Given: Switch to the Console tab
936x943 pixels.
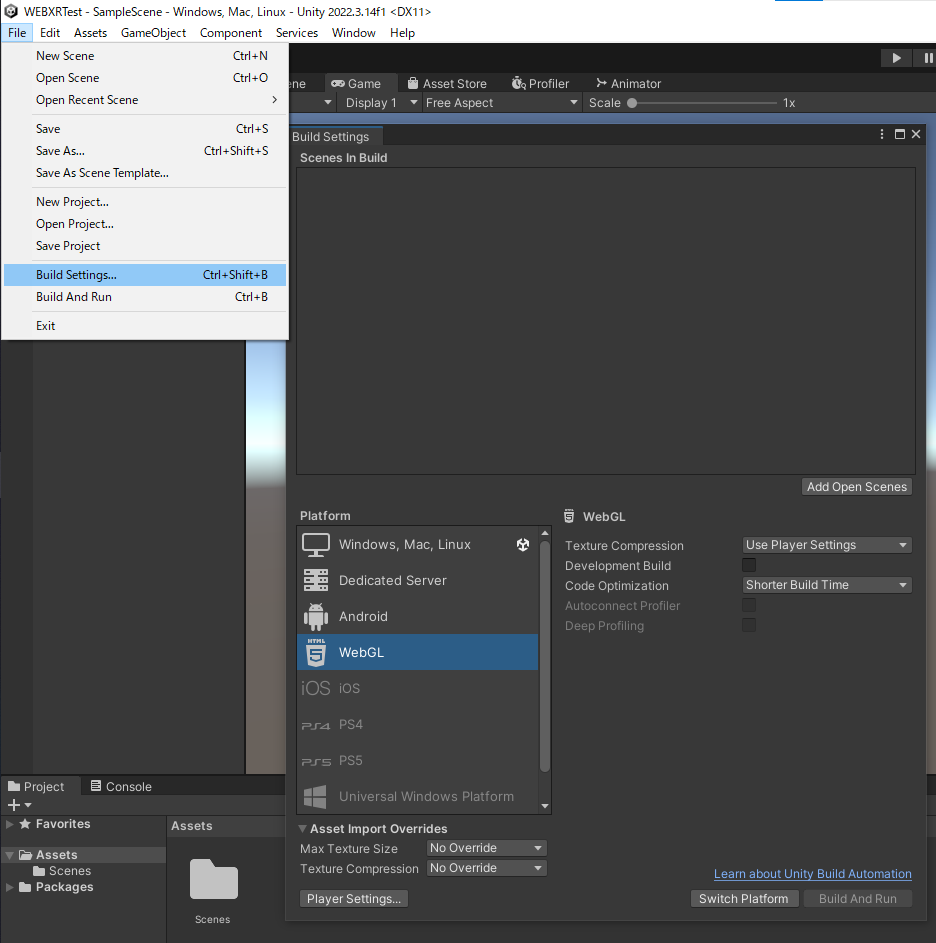Looking at the screenshot, I should (x=121, y=787).
